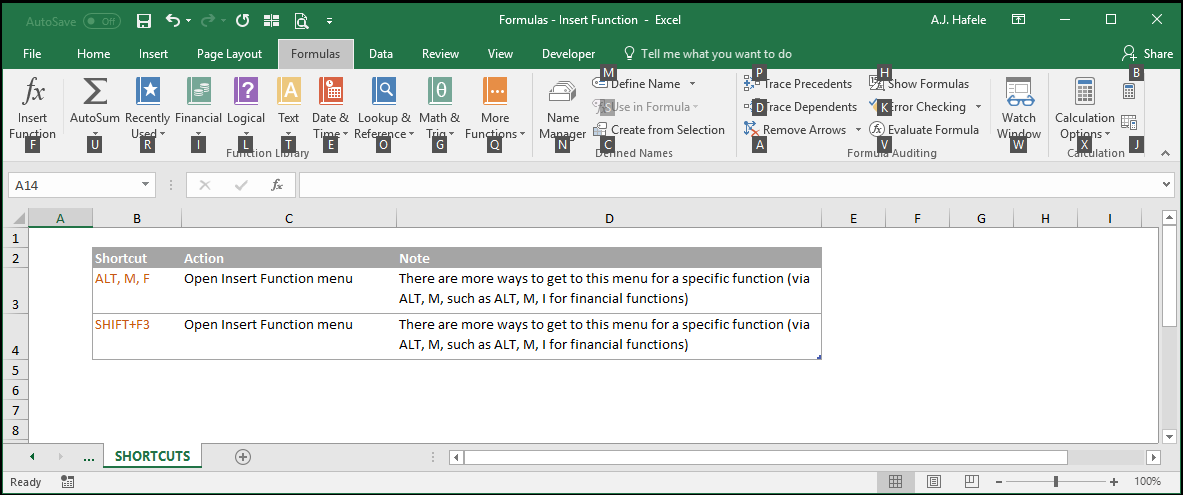This screenshot has height=495, width=1183.
Task: Click the AutoSum sigma icon
Action: pyautogui.click(x=94, y=91)
